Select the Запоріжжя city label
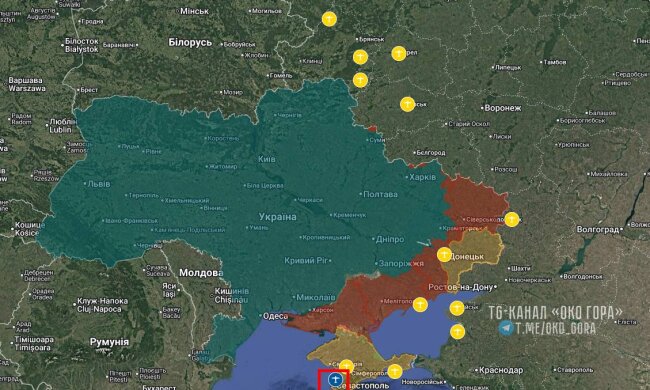The width and height of the screenshot is (650, 390). tap(401, 264)
